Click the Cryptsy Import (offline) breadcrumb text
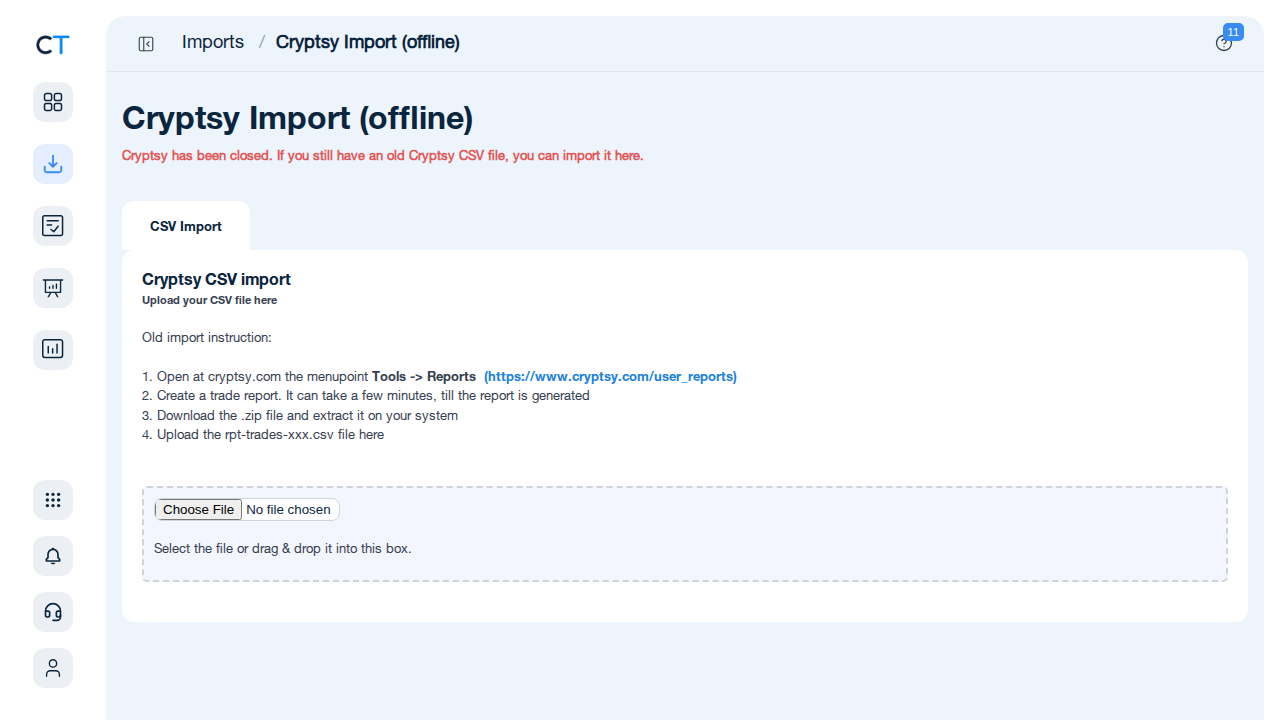This screenshot has width=1280, height=720. coord(368,42)
